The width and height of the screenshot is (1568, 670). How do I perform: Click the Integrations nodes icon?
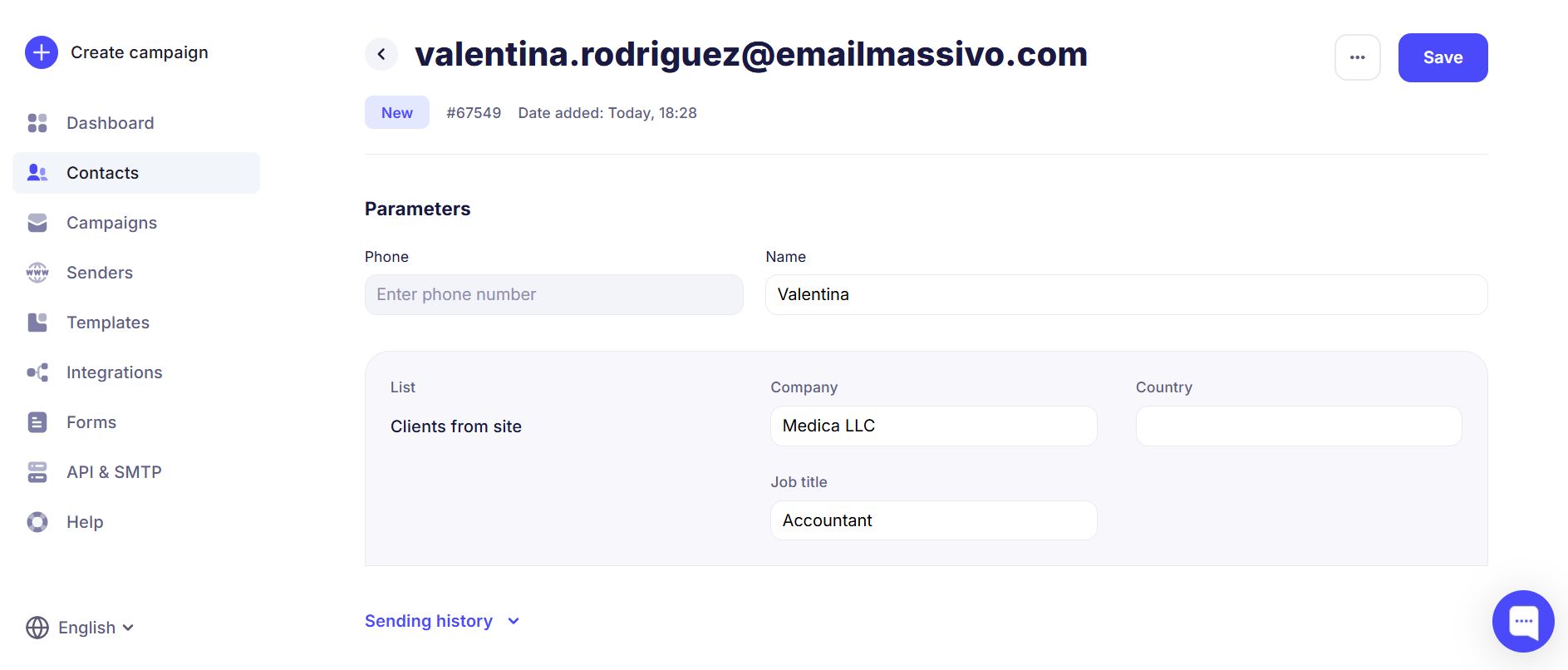37,372
